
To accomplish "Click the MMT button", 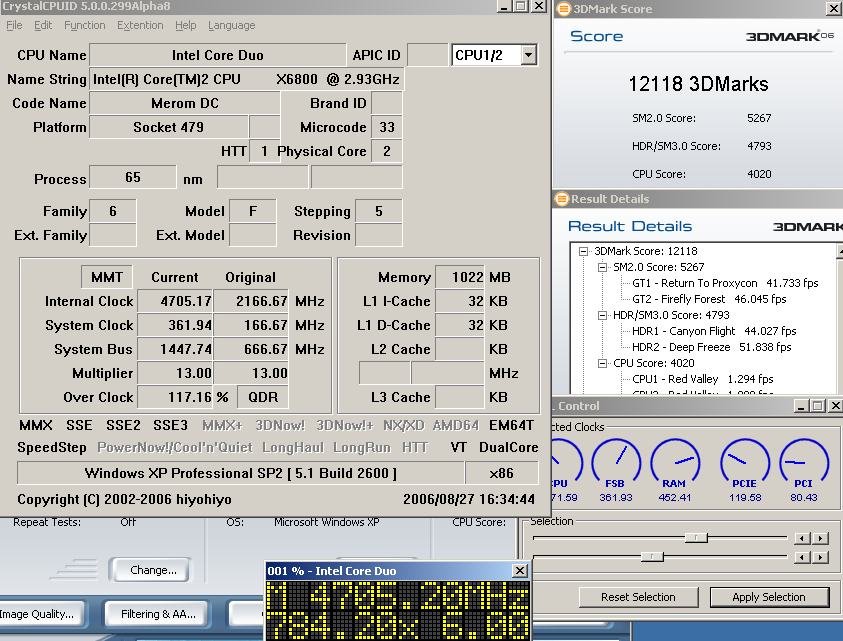I will 107,277.
